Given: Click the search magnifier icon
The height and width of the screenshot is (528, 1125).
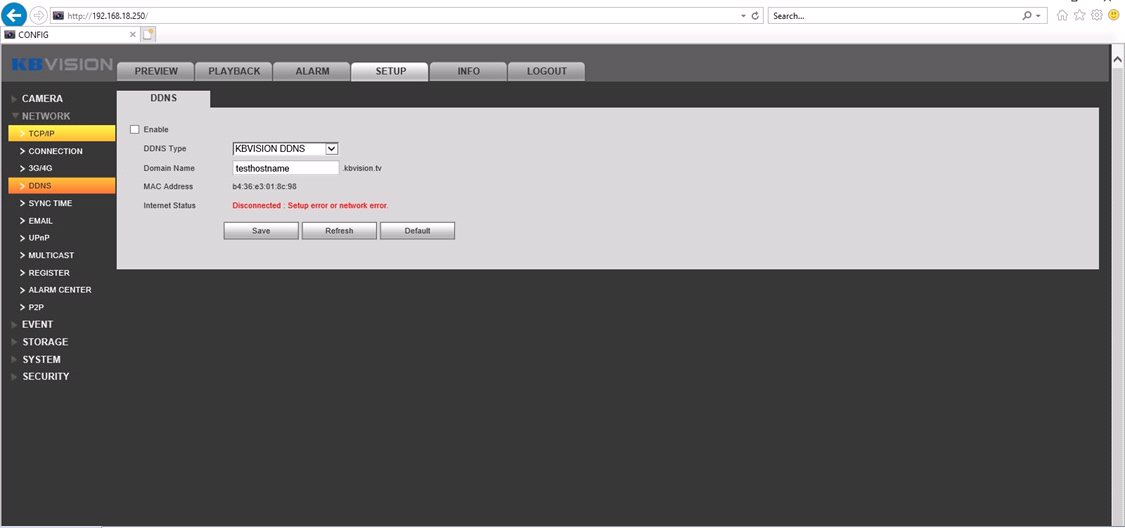Looking at the screenshot, I should pyautogui.click(x=1027, y=16).
